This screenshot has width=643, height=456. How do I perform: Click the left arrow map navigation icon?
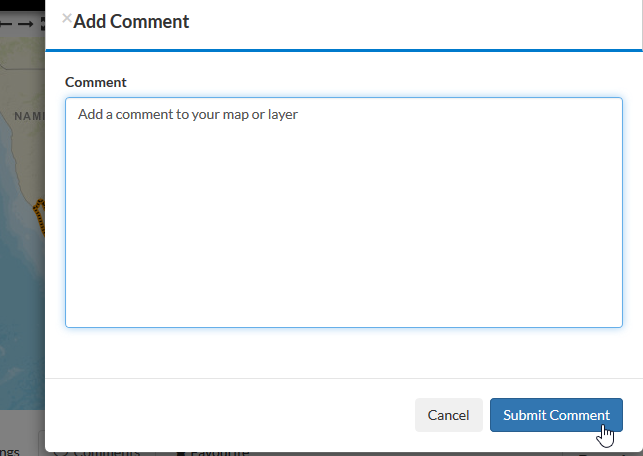5,24
